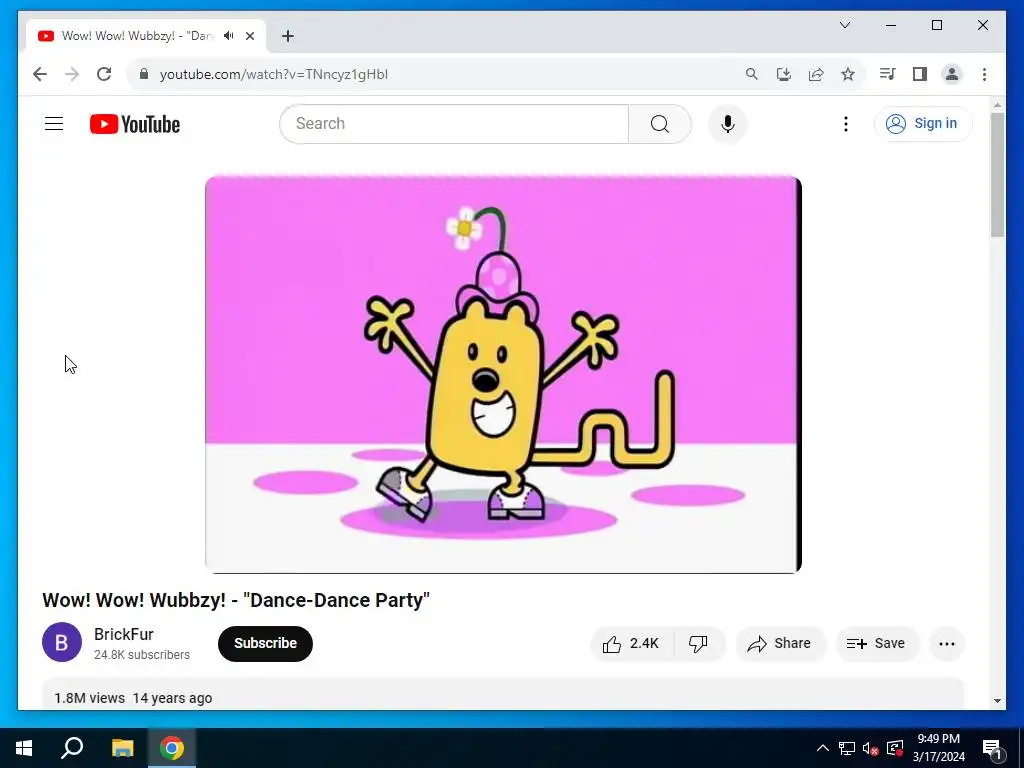Mute tab via speaker icon on tab
The image size is (1024, 768).
(x=229, y=36)
